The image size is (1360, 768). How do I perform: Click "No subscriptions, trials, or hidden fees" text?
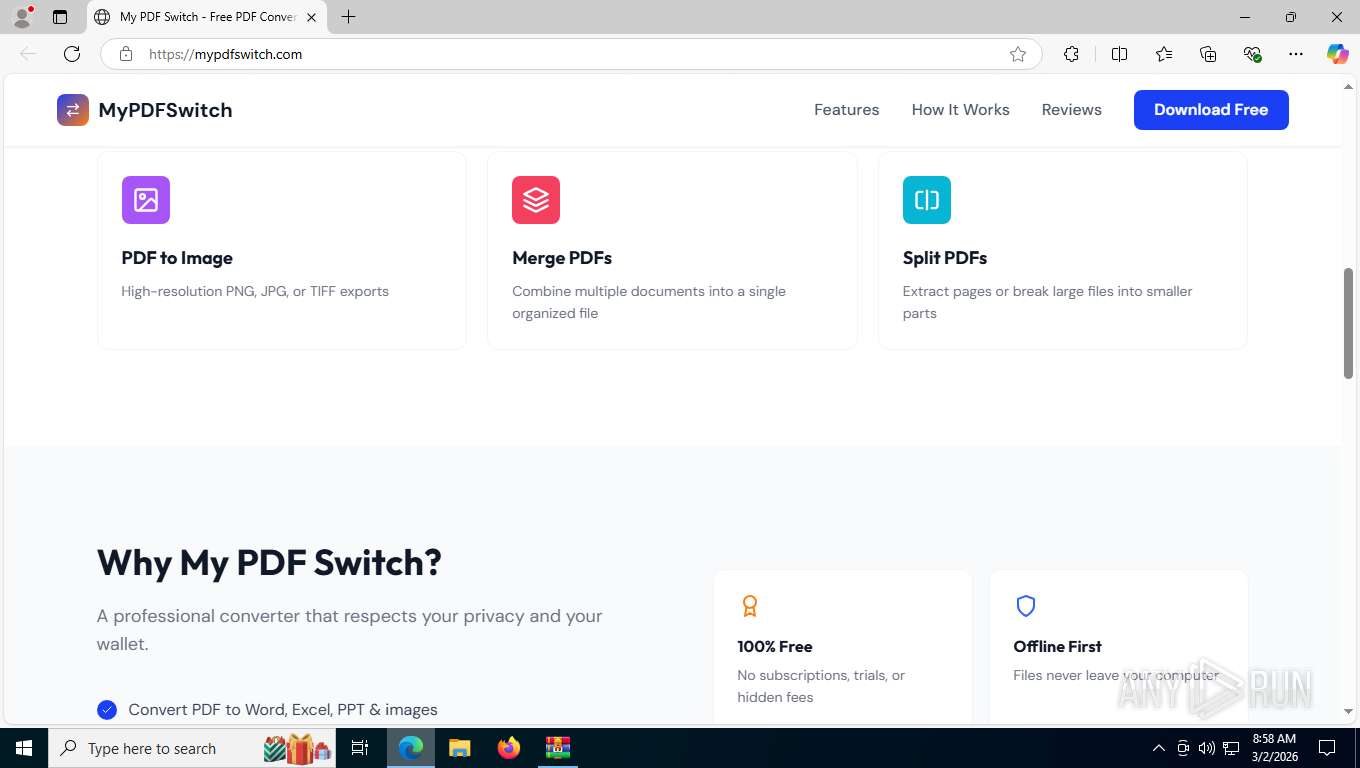pyautogui.click(x=821, y=686)
